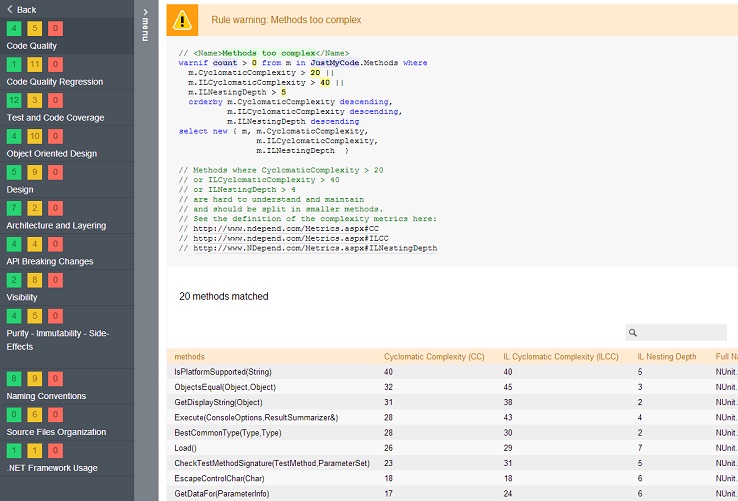The image size is (738, 501).
Task: Open .NET Framework Usage category
Action: click(x=52, y=468)
